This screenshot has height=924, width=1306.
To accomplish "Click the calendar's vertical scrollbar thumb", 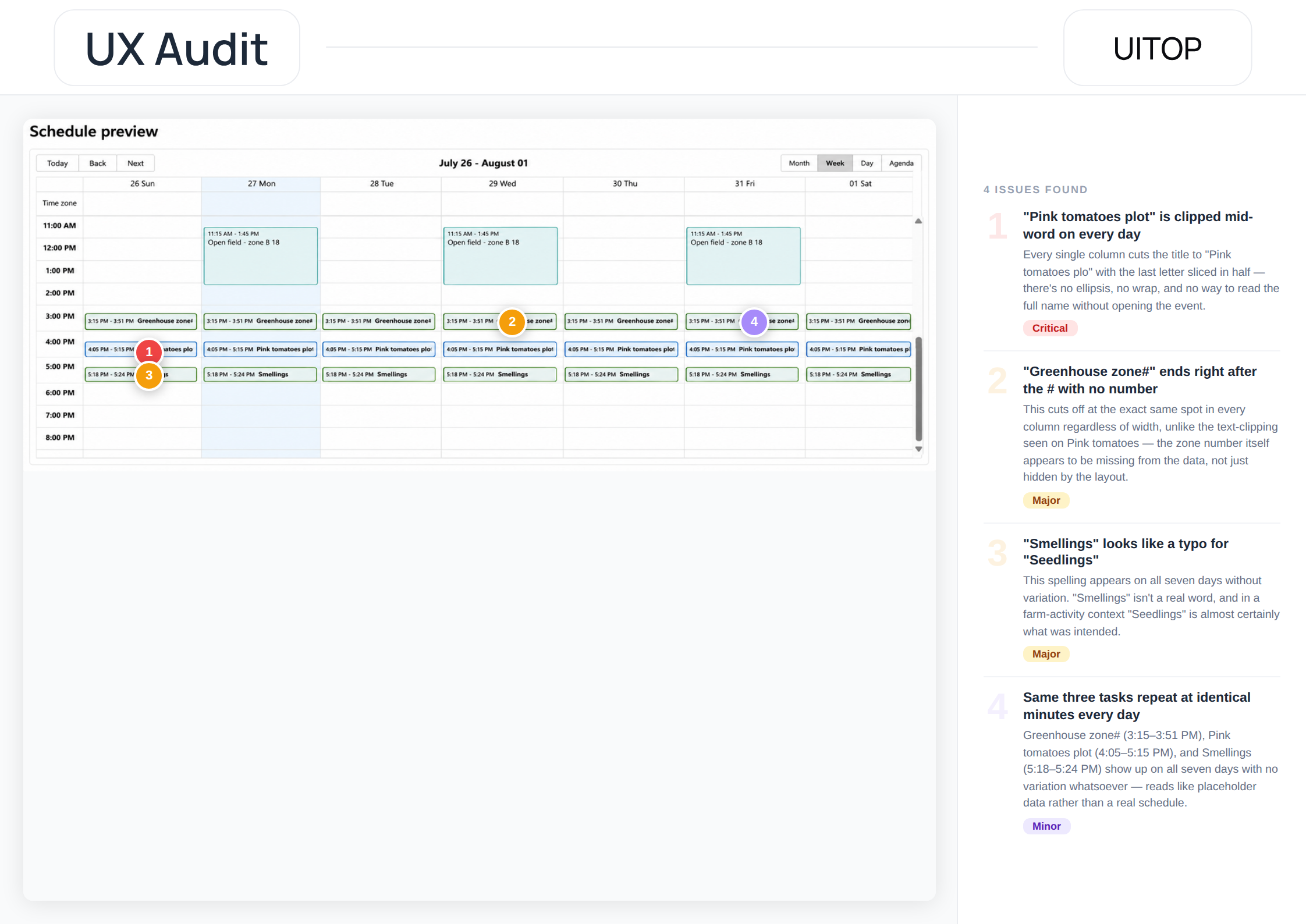I will click(918, 389).
